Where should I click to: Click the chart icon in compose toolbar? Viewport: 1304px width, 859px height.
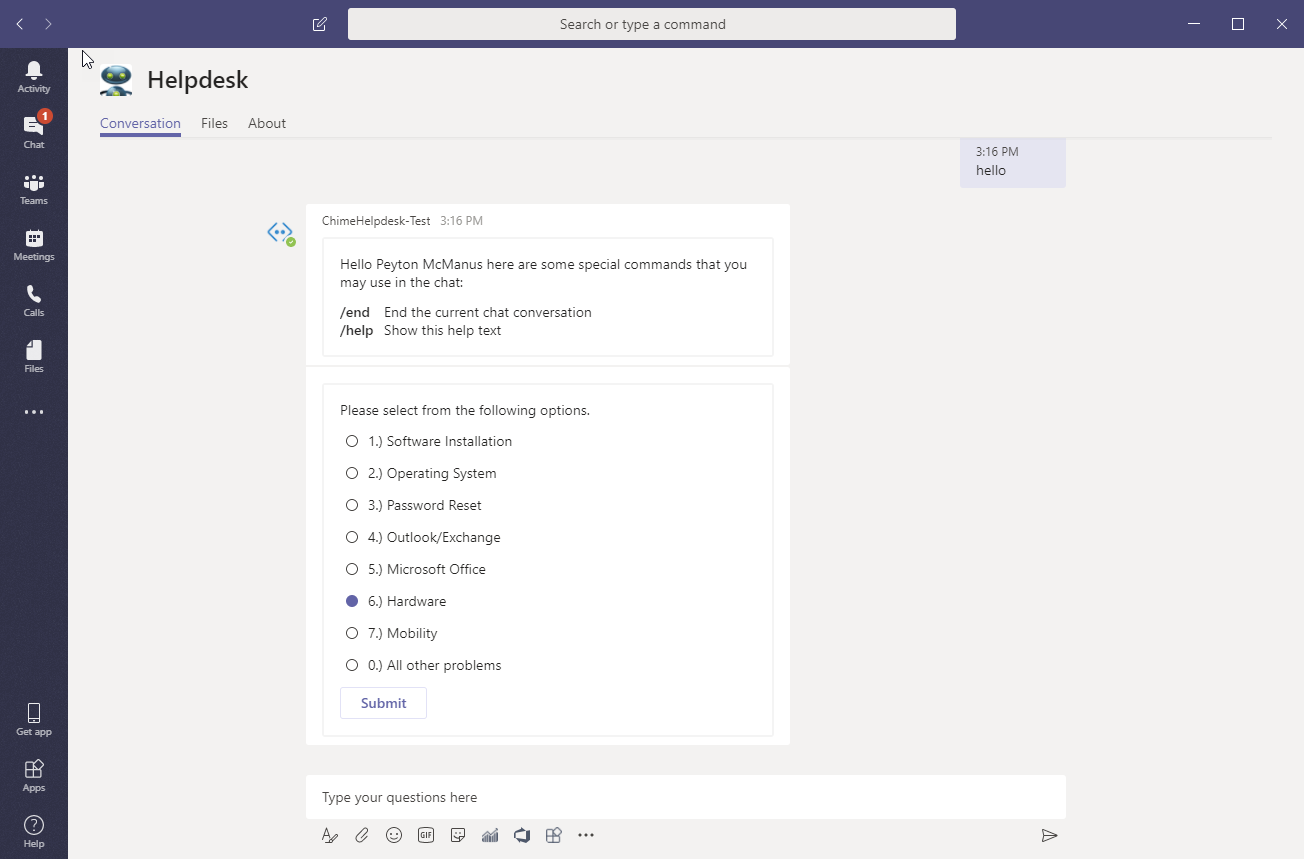pos(490,835)
